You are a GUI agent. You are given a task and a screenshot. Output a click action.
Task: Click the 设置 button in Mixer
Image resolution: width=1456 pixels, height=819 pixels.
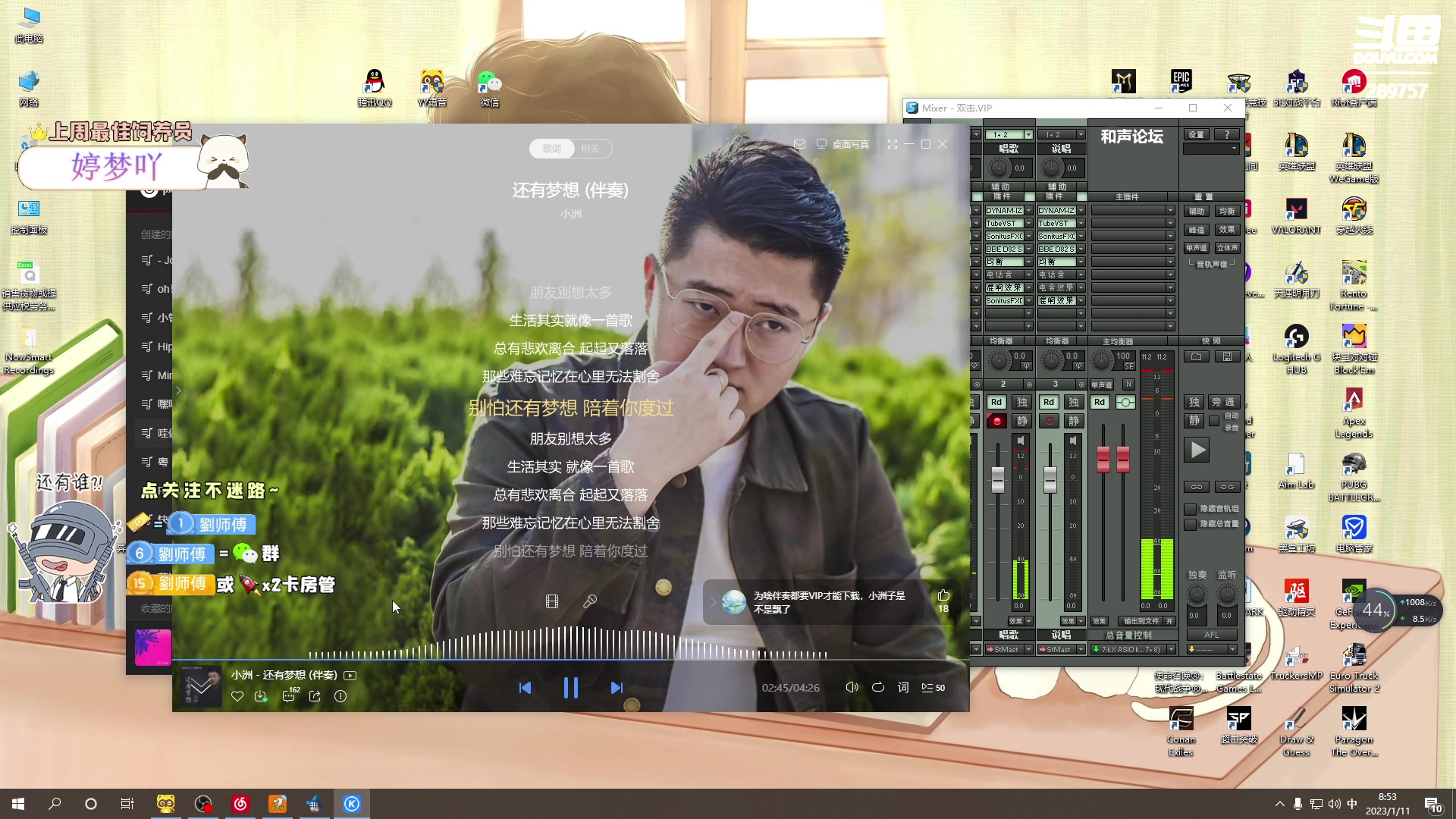tap(1196, 135)
